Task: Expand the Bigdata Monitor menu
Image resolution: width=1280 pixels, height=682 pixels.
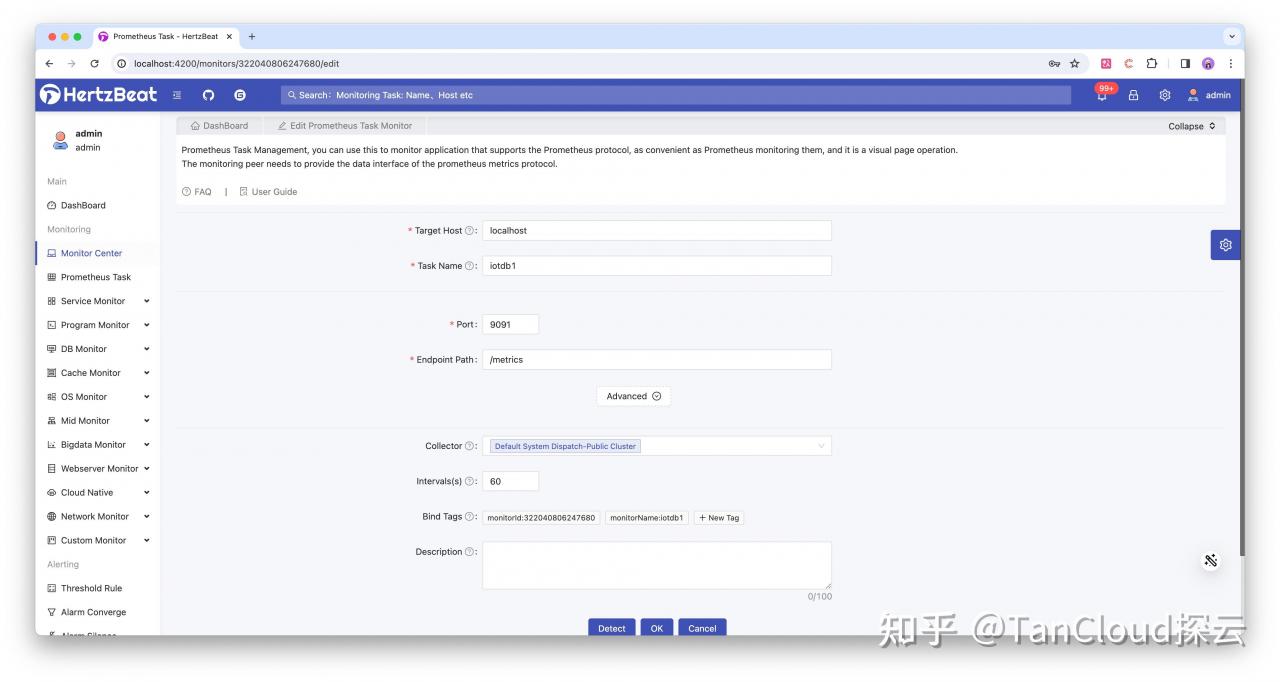Action: tap(98, 445)
